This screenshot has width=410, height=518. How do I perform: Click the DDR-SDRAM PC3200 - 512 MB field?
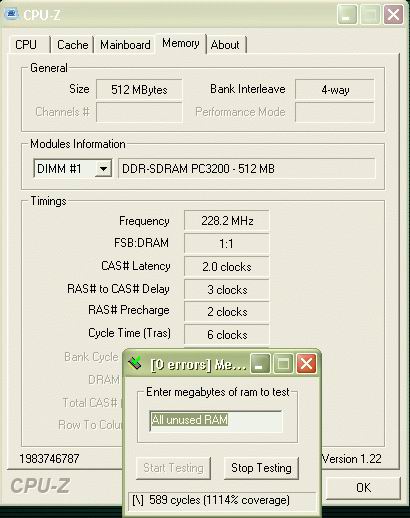pos(247,169)
